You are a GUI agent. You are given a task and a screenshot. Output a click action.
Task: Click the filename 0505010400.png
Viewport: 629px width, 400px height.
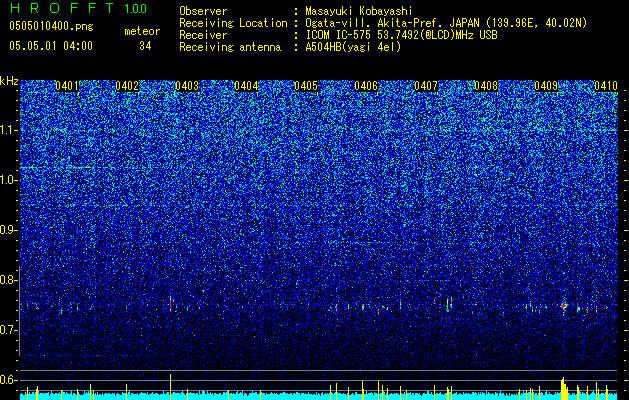click(51, 26)
